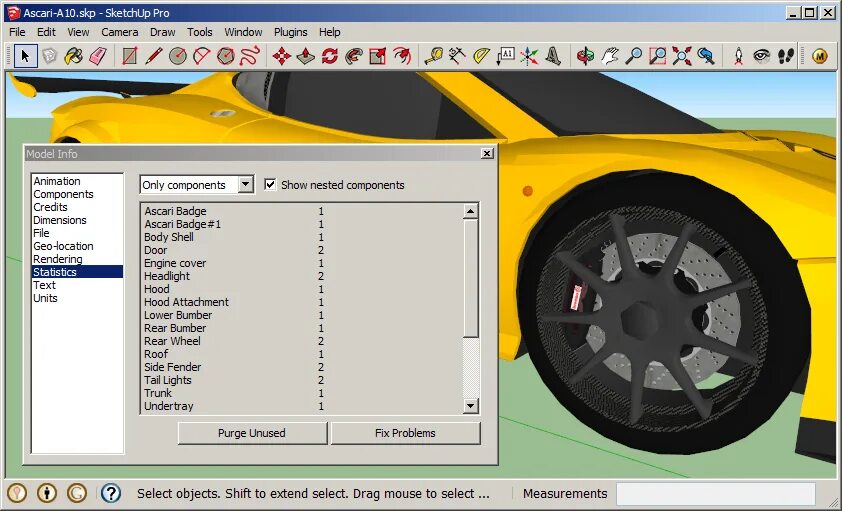Open the Camera menu

tap(120, 32)
